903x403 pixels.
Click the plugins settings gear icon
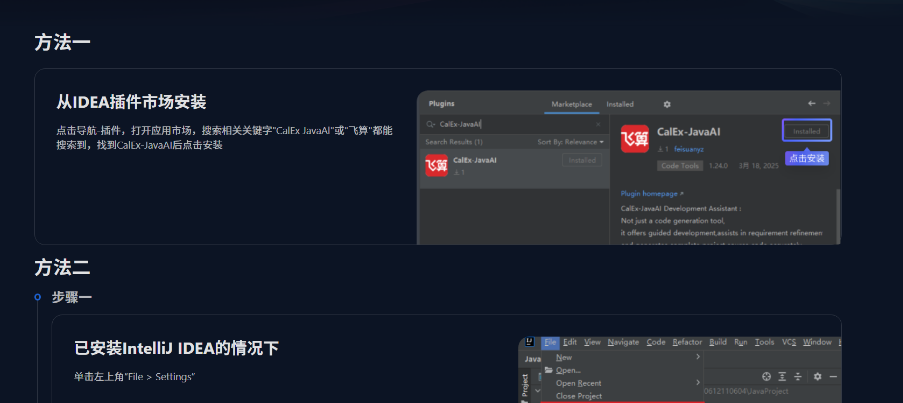coord(667,104)
